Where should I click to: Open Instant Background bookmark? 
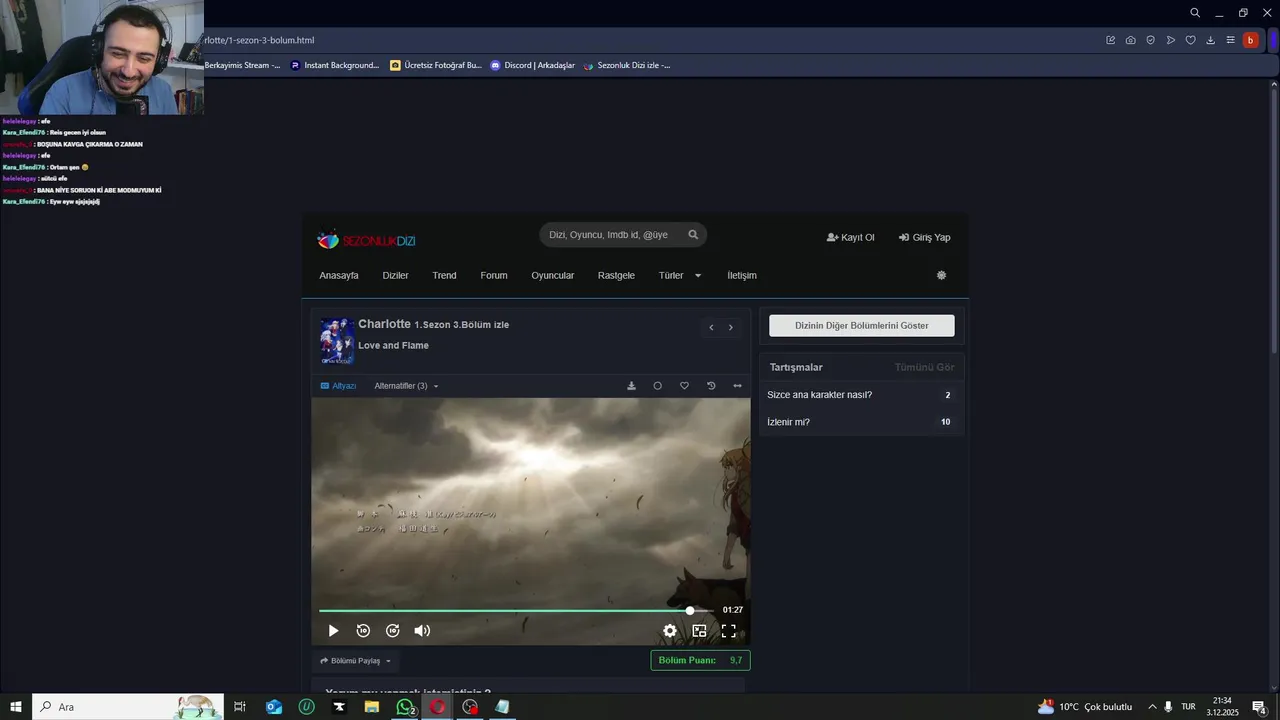click(x=335, y=65)
